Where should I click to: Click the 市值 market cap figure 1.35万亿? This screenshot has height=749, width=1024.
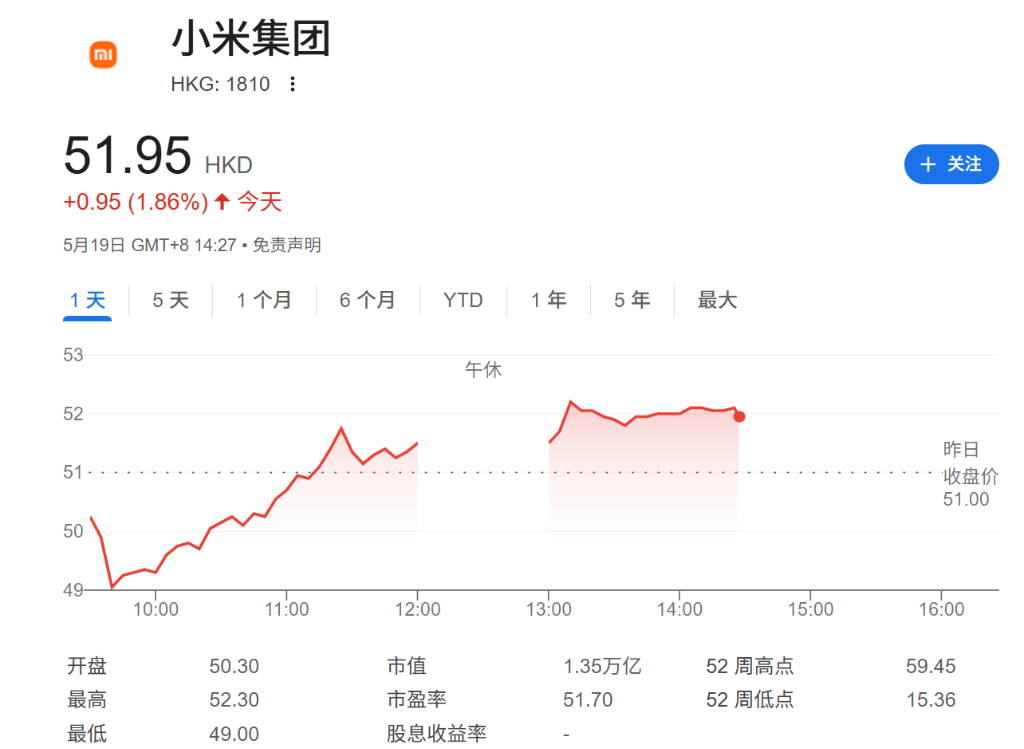(602, 665)
